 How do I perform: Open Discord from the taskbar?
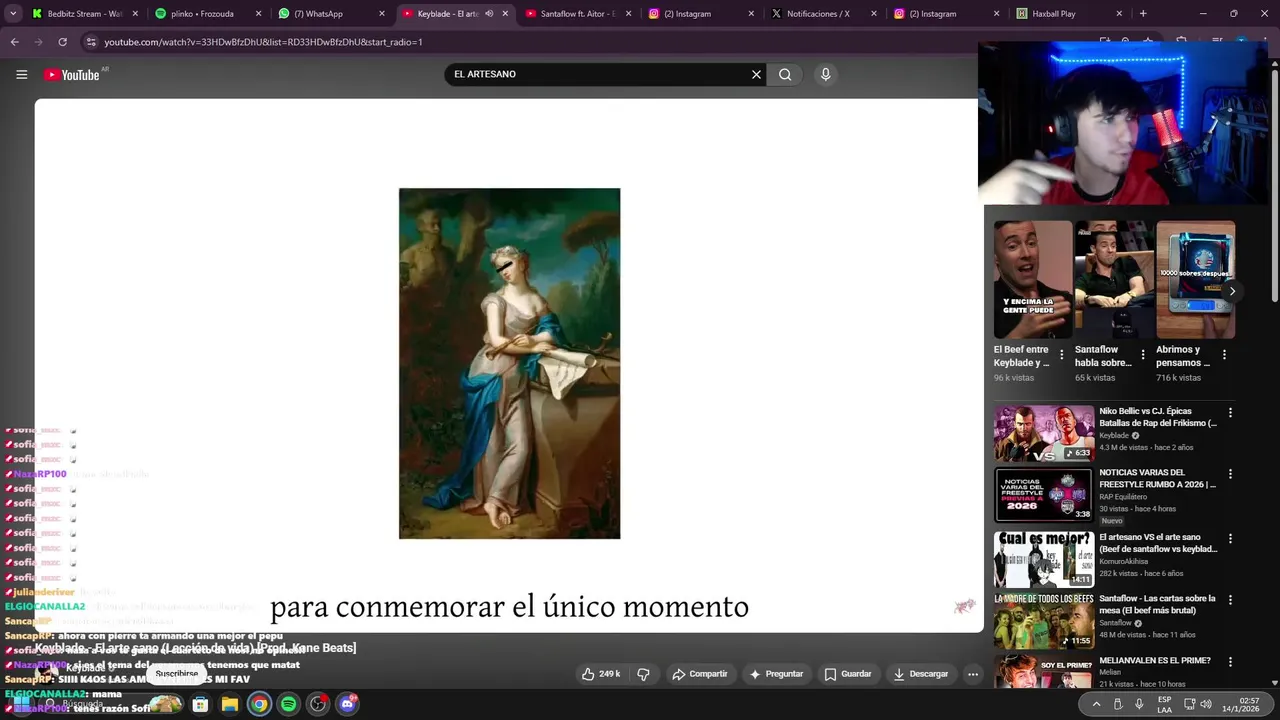point(347,704)
